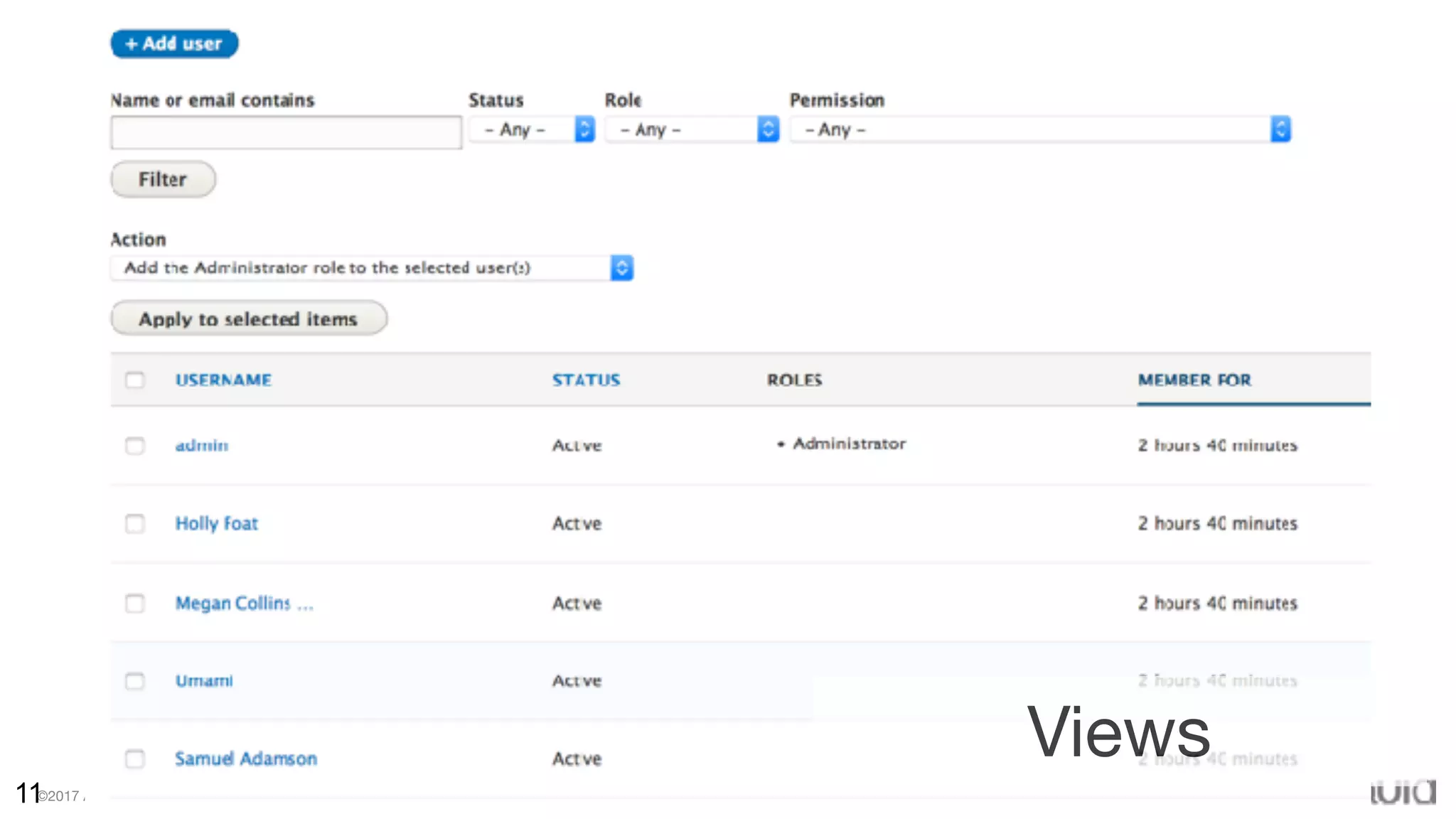Click member duration in Megan Collins row
Screen dimensions: 1456x819
(x=1218, y=604)
